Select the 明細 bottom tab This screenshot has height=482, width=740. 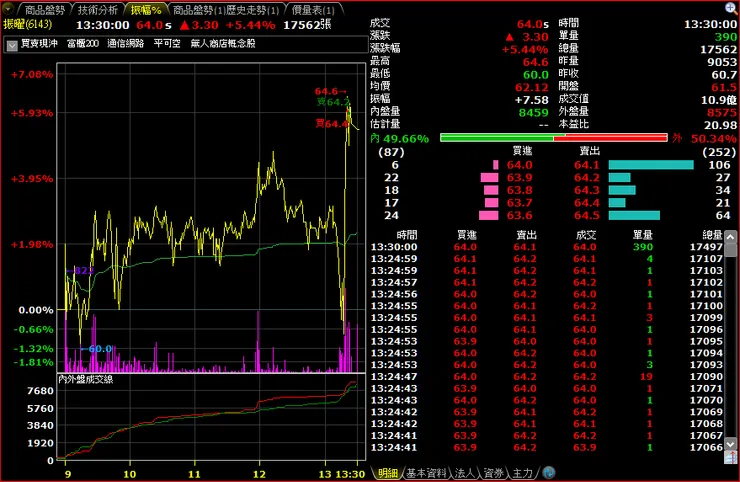coord(387,473)
